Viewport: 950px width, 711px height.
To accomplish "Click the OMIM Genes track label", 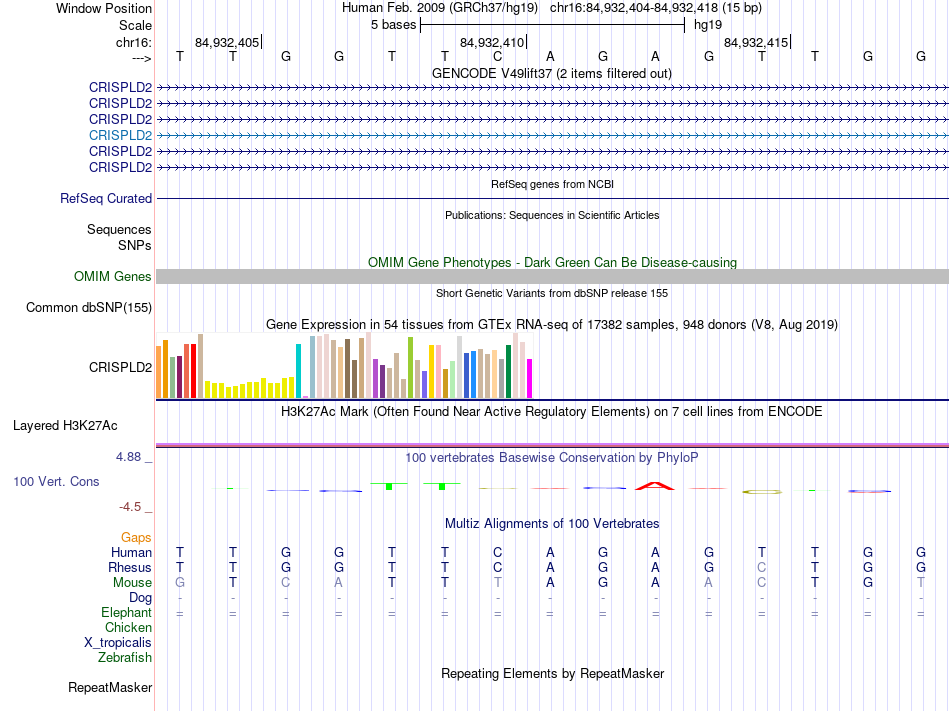I will point(113,276).
